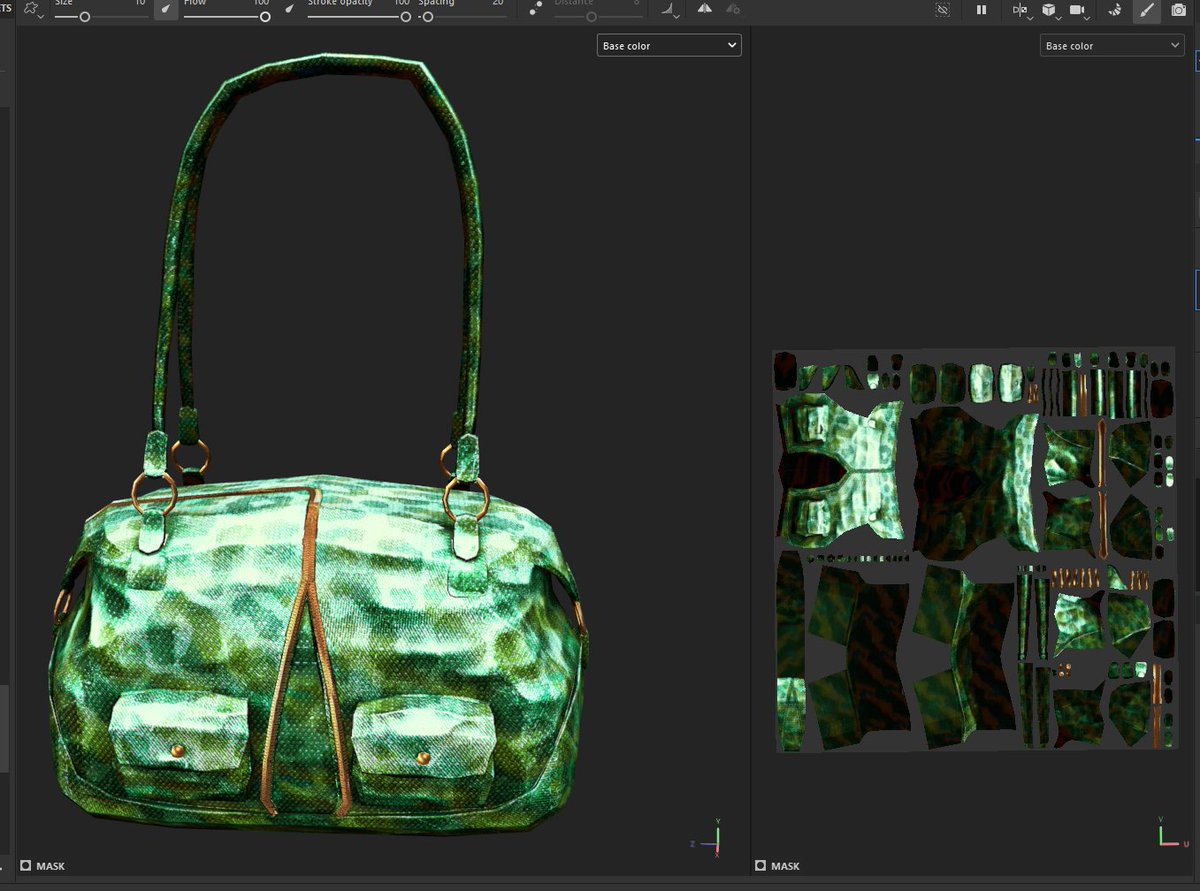Open the symmetry settings dropdown icon
The image size is (1200, 891).
point(669,10)
